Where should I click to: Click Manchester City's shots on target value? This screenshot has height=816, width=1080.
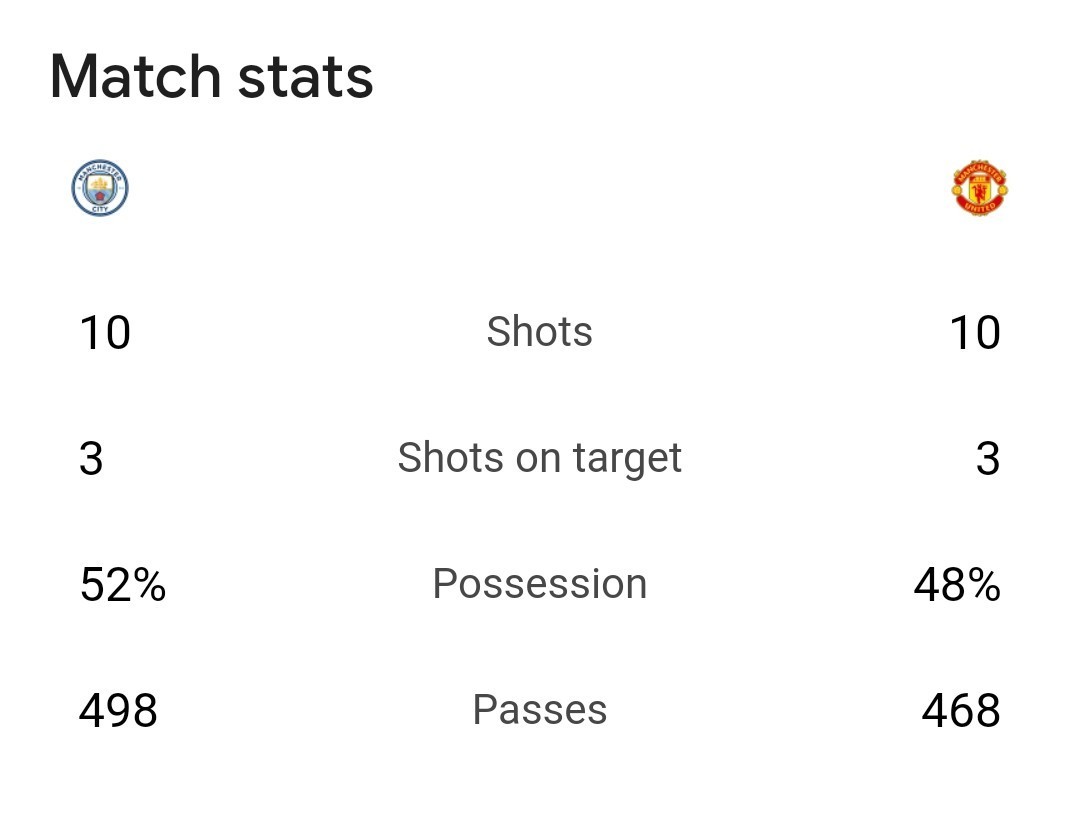click(91, 459)
